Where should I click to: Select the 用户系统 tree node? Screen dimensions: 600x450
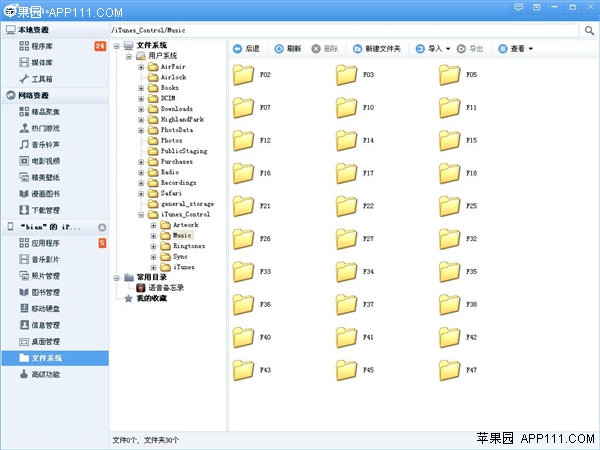pos(157,56)
